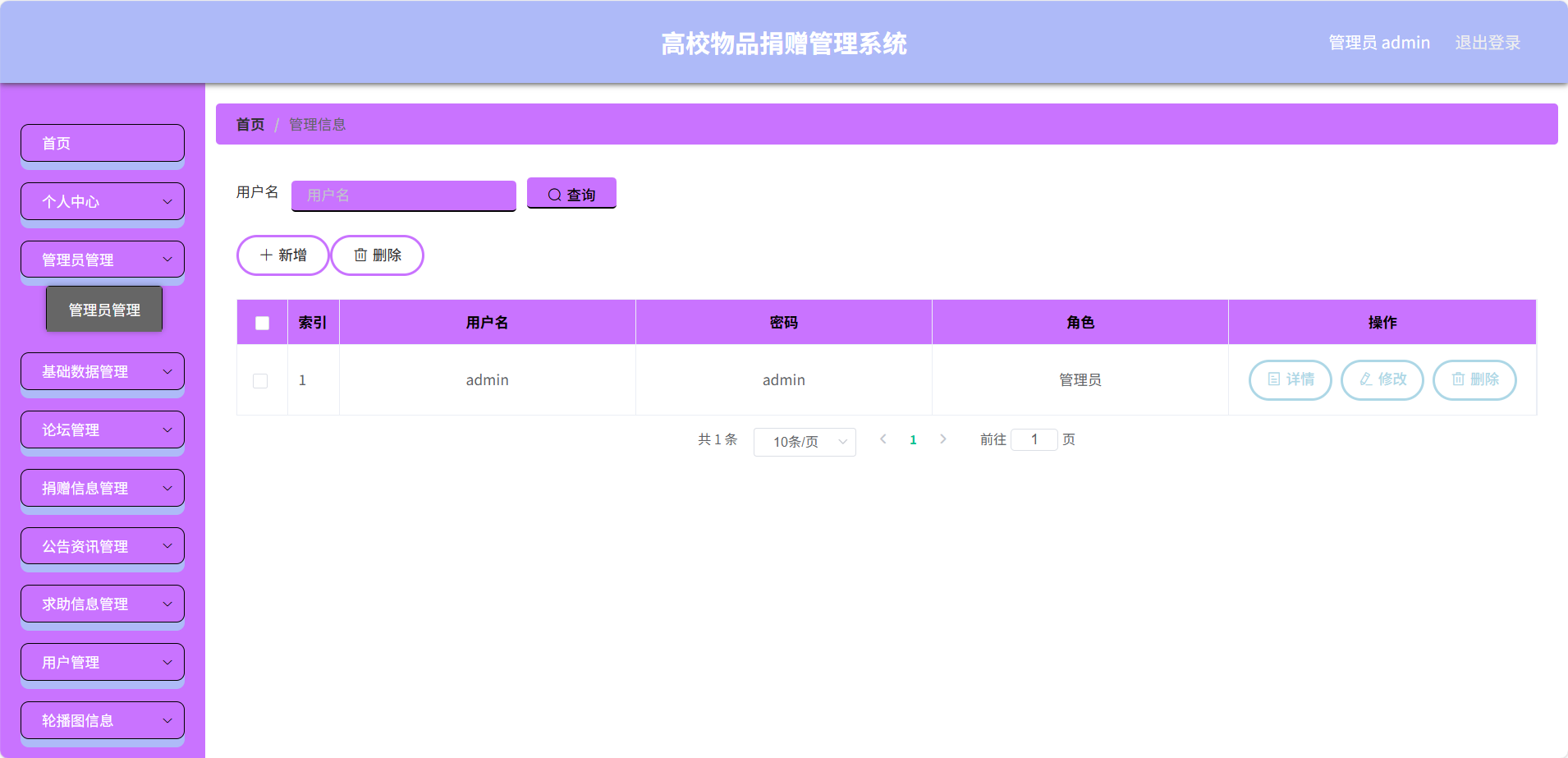Click the 密码 column header
The image size is (1568, 758).
tap(784, 323)
